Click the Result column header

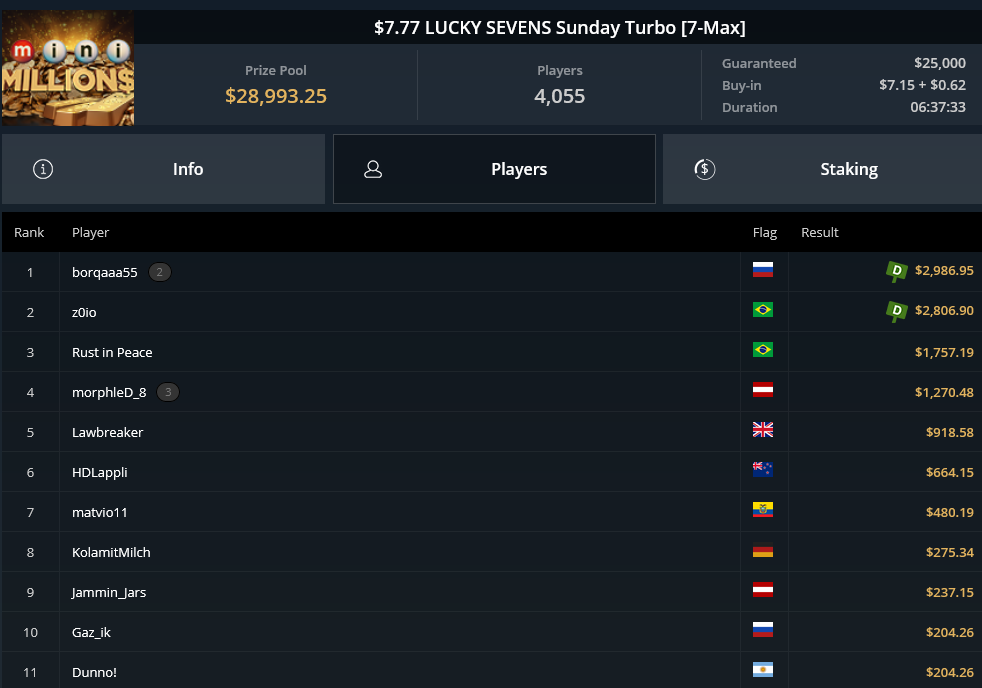819,232
